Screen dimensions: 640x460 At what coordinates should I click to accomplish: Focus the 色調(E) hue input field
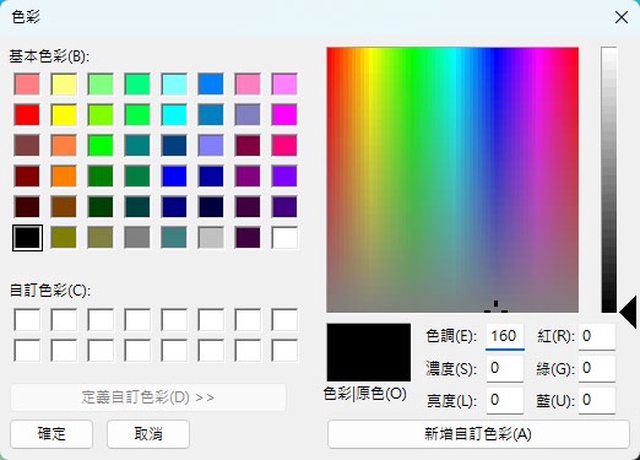505,336
